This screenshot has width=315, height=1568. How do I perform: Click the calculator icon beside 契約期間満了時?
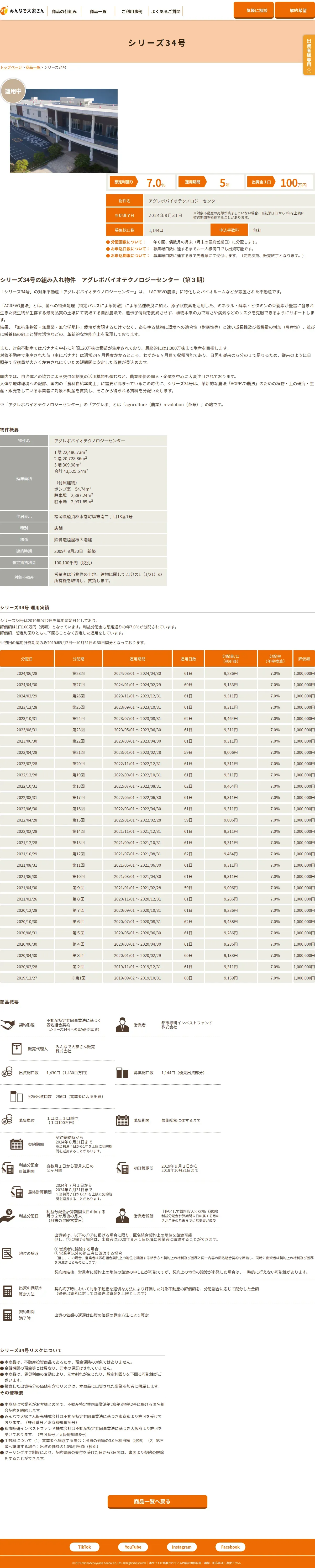pyautogui.click(x=7, y=1314)
